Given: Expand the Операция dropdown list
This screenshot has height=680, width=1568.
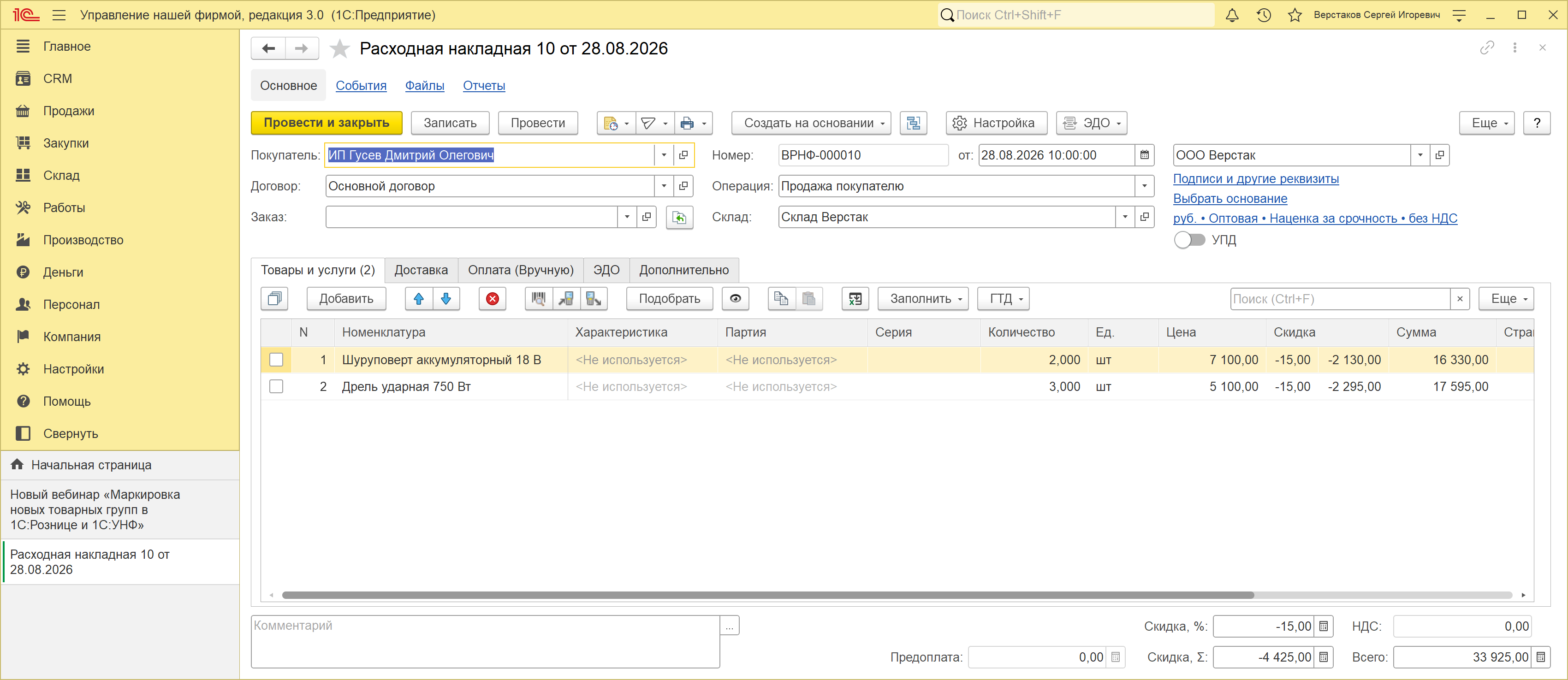Looking at the screenshot, I should 1144,186.
